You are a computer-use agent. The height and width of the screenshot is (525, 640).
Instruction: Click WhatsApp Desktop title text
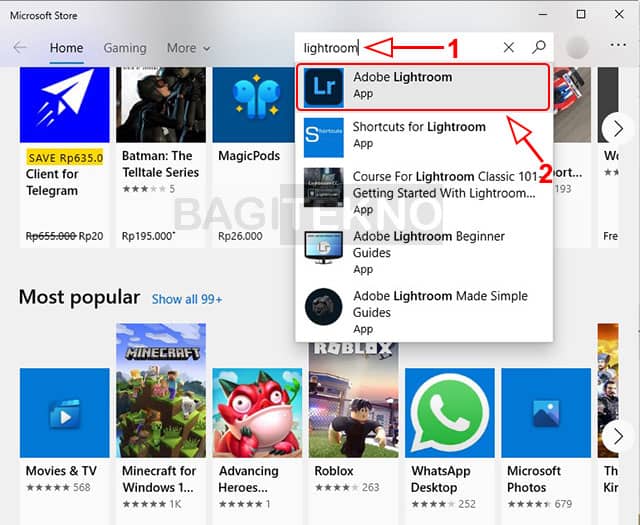[x=440, y=479]
